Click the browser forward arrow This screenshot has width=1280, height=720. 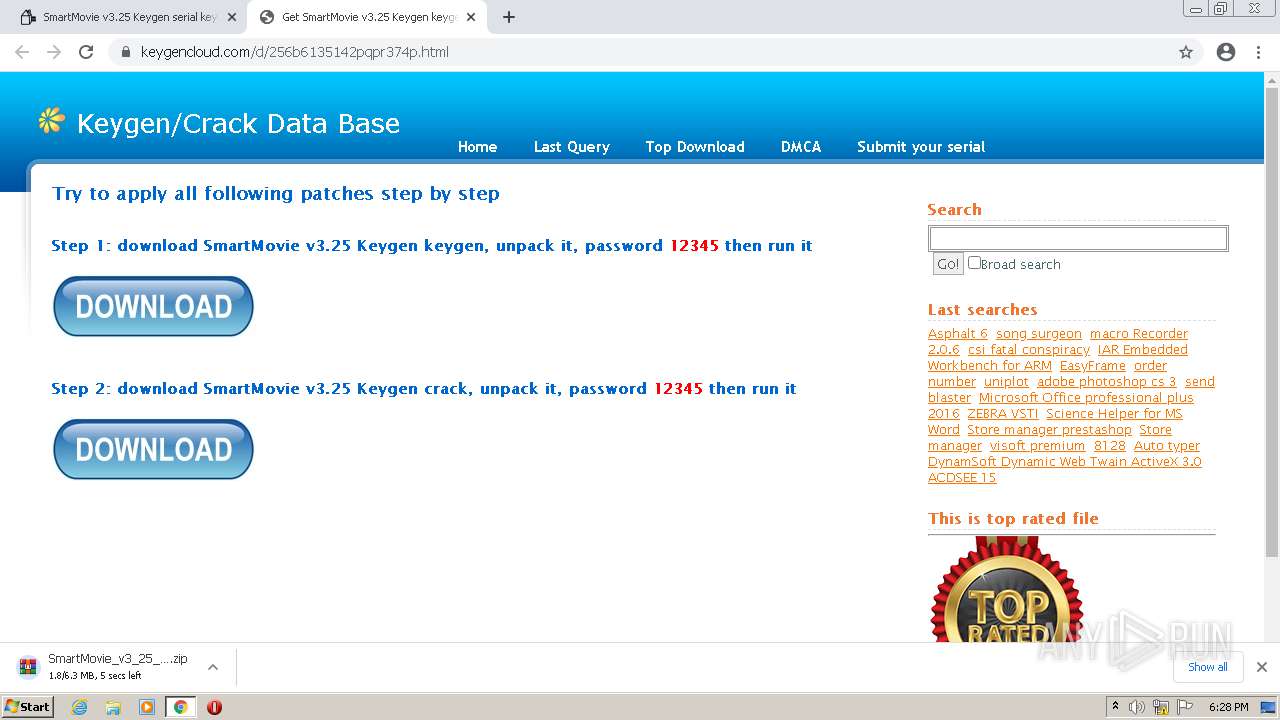click(x=54, y=52)
